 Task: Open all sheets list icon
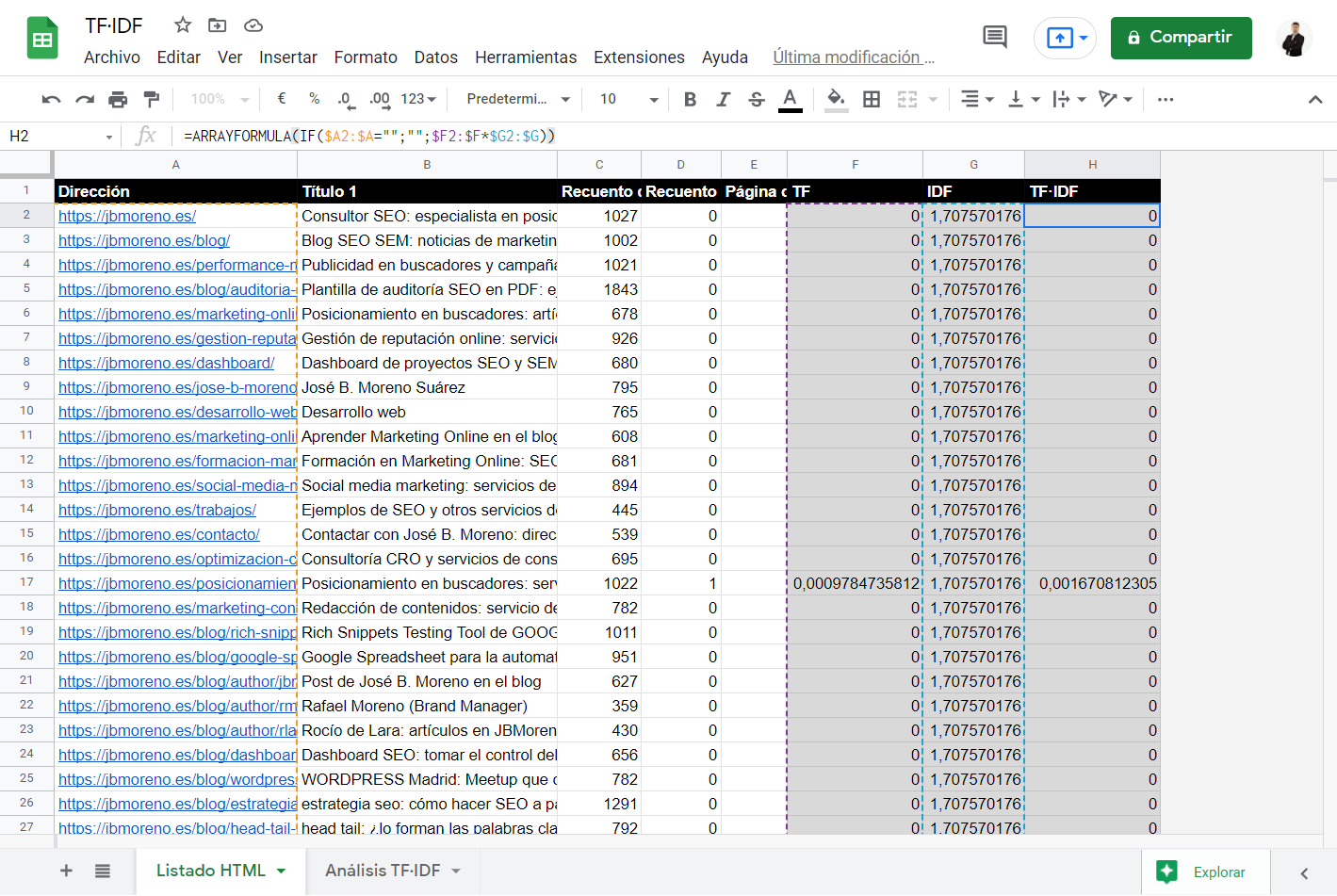103,872
